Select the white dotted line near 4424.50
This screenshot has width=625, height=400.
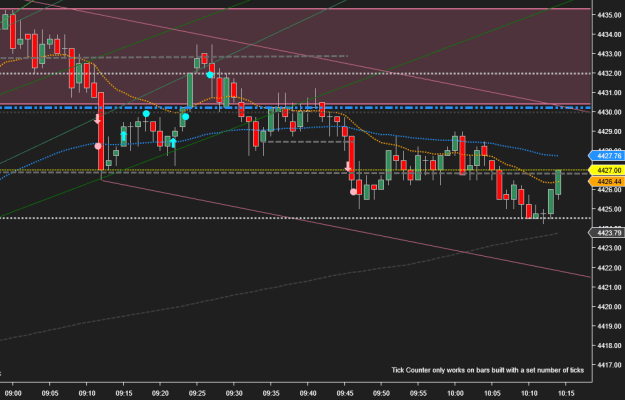pos(295,218)
